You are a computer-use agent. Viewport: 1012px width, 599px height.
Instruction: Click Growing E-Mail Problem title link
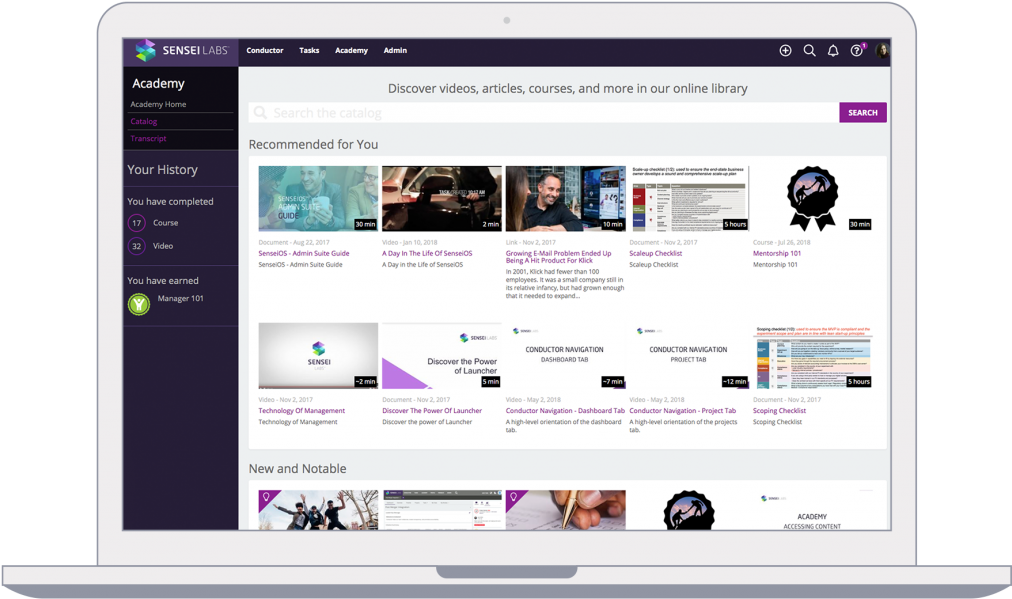click(x=558, y=257)
